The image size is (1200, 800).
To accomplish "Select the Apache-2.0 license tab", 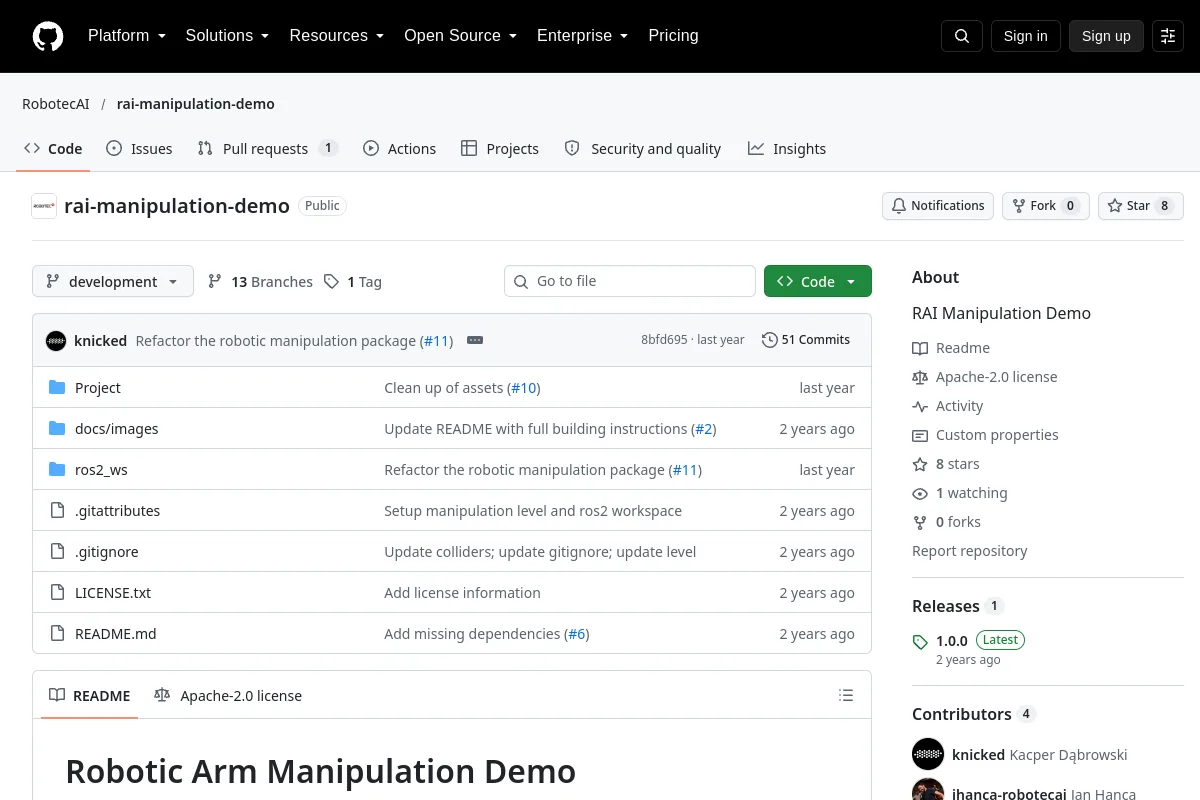I will click(x=228, y=695).
